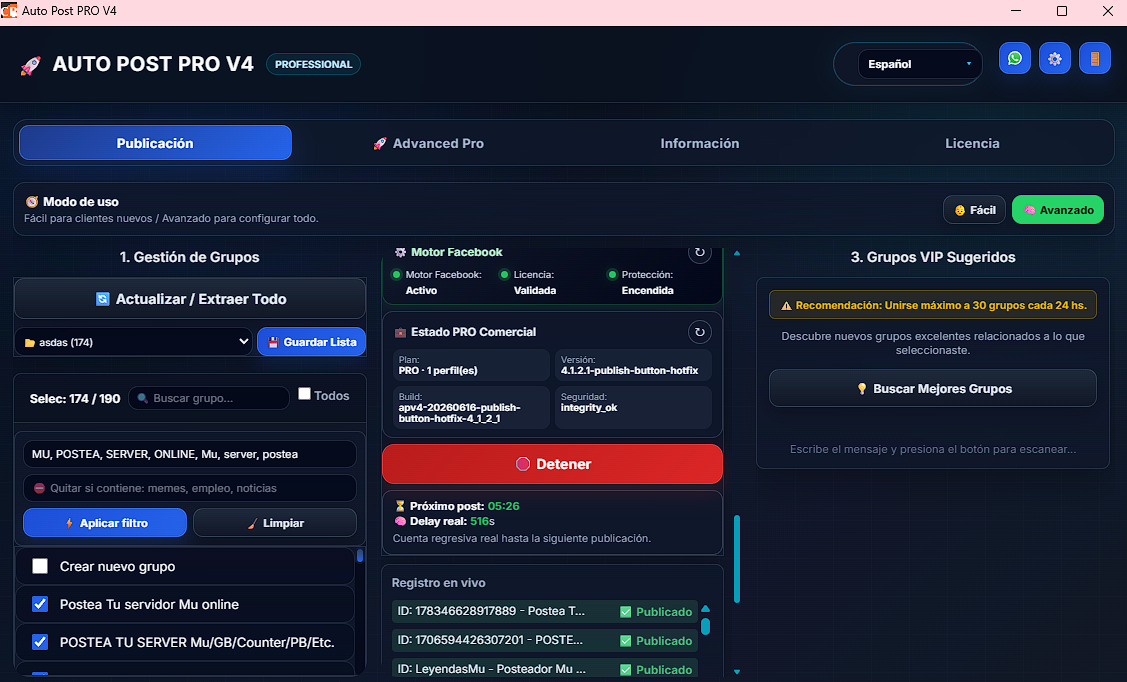Click the green check beside ID 1706594426307201
The width and height of the screenshot is (1127, 682).
pyautogui.click(x=625, y=641)
